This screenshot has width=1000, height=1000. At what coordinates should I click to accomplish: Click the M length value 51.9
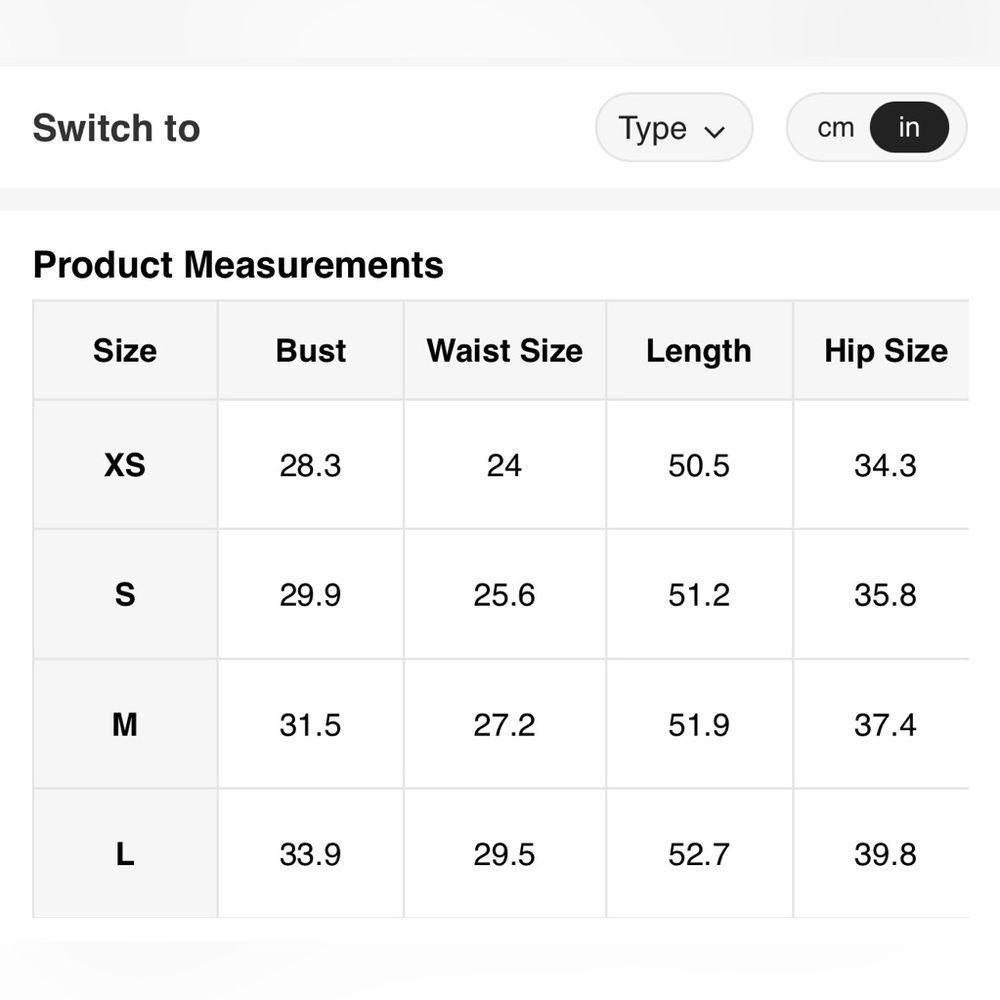click(698, 725)
